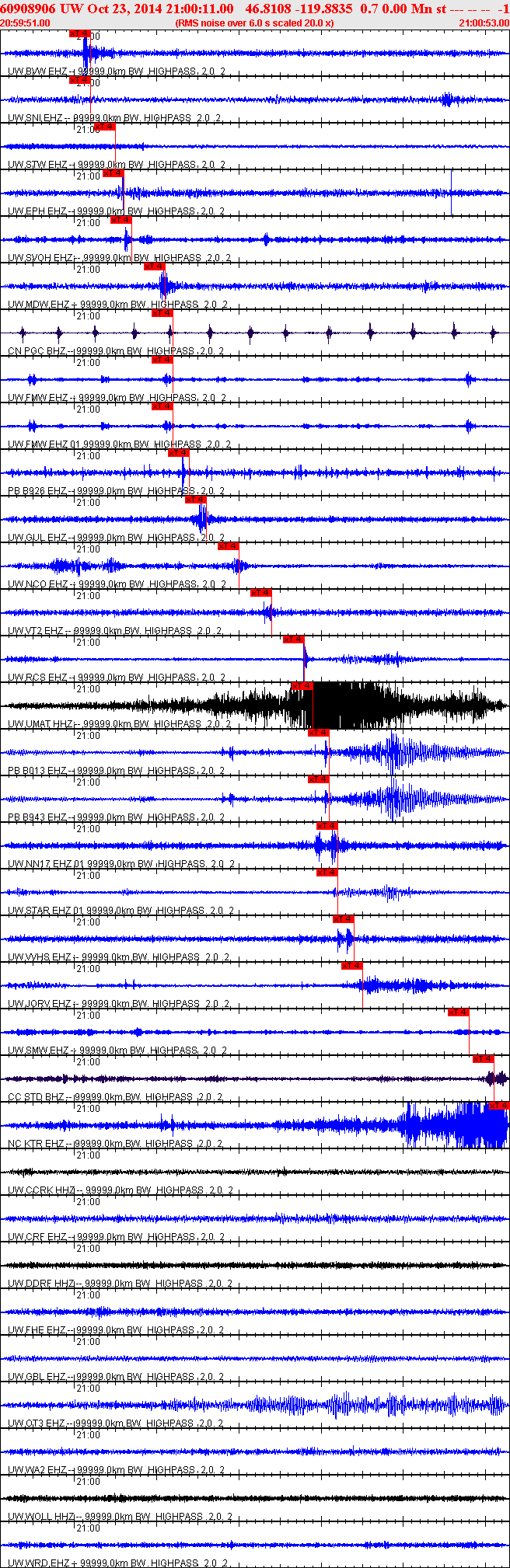Click the UW.WA2 EHZ station label
This screenshot has height=1568, width=510.
117,1470
